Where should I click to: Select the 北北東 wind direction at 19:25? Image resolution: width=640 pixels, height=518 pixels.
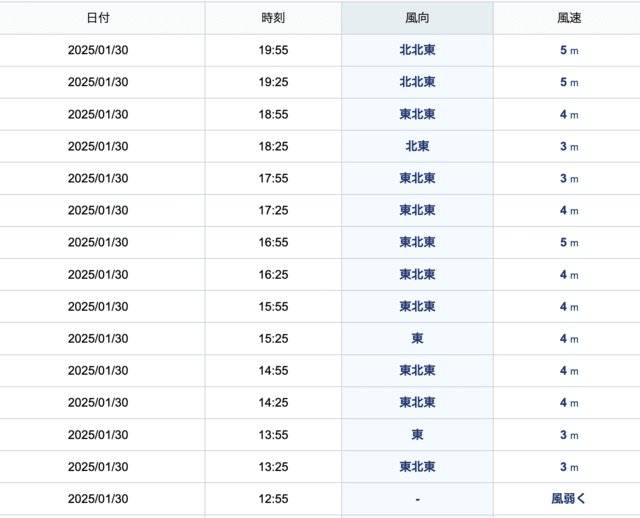point(417,82)
